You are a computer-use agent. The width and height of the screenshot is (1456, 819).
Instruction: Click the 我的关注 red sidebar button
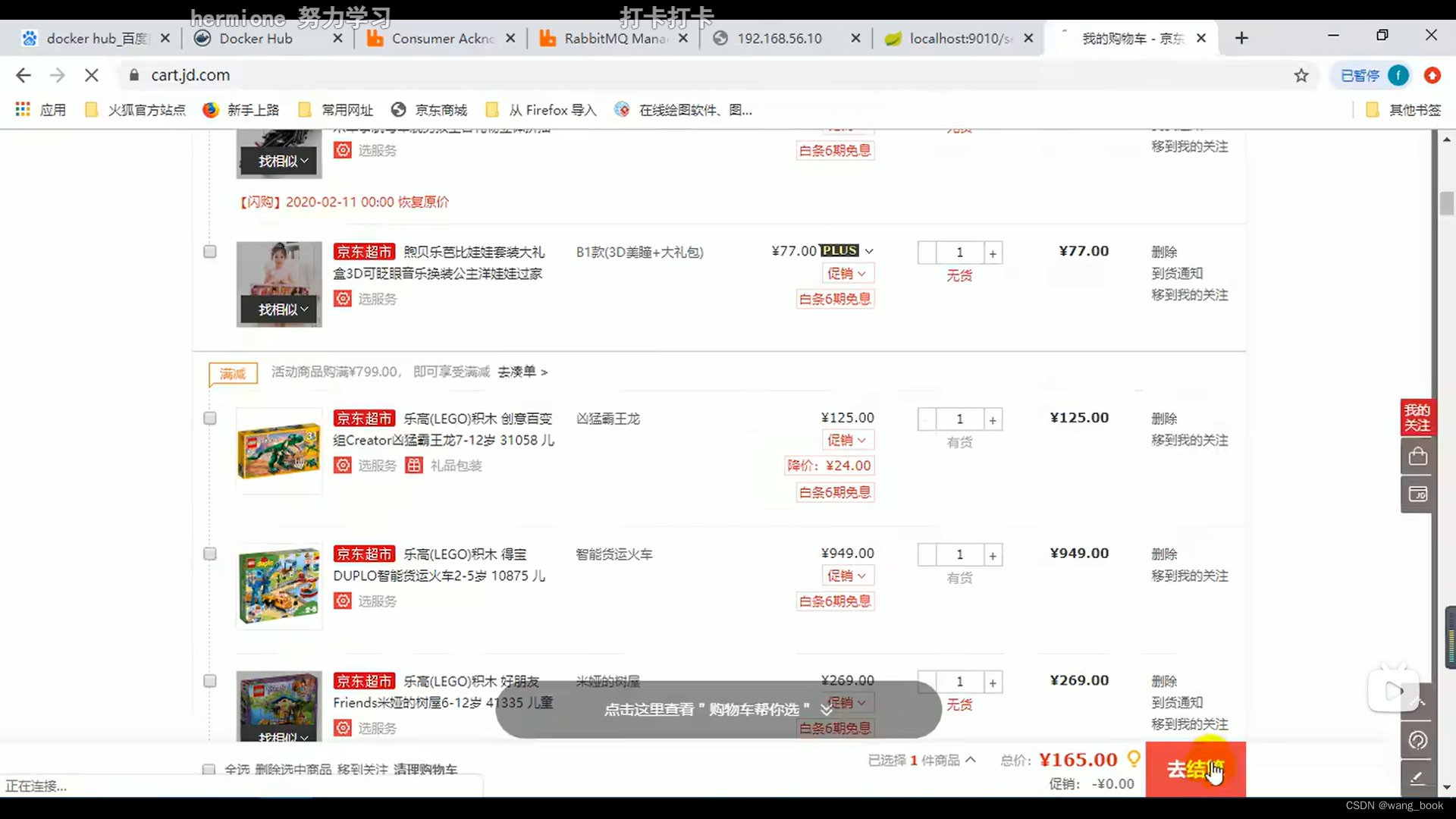(x=1417, y=418)
